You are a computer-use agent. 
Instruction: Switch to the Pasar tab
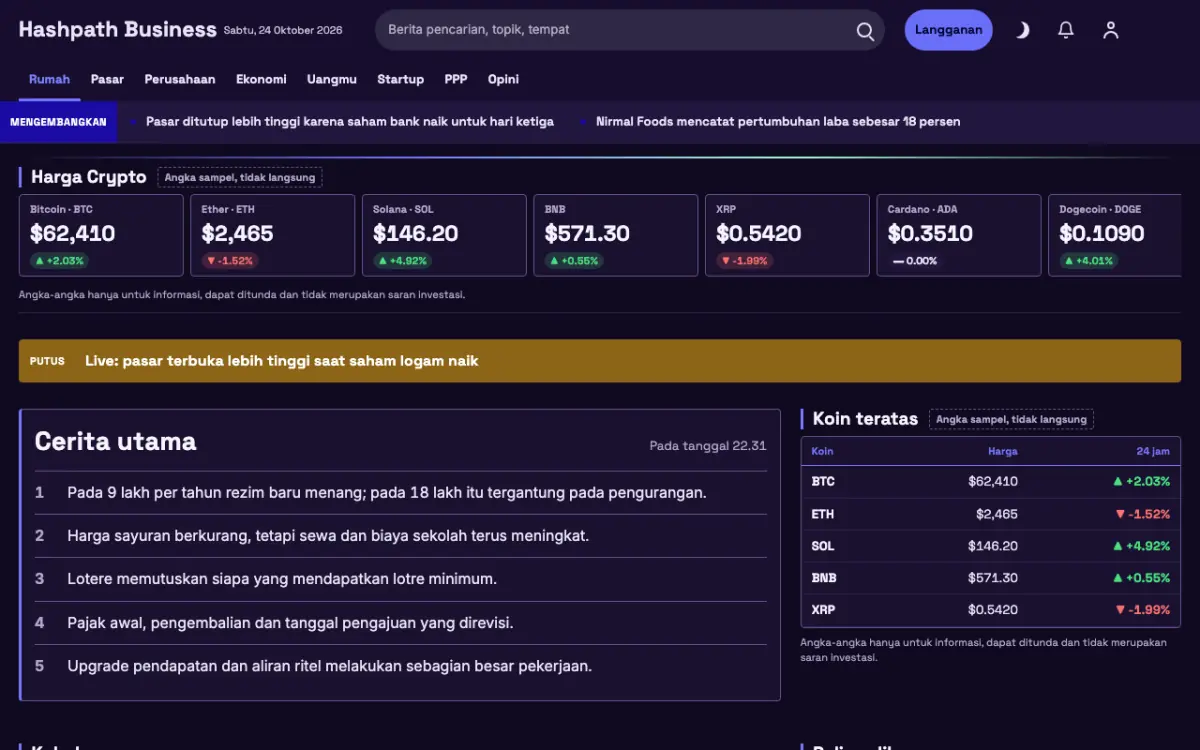(x=107, y=79)
